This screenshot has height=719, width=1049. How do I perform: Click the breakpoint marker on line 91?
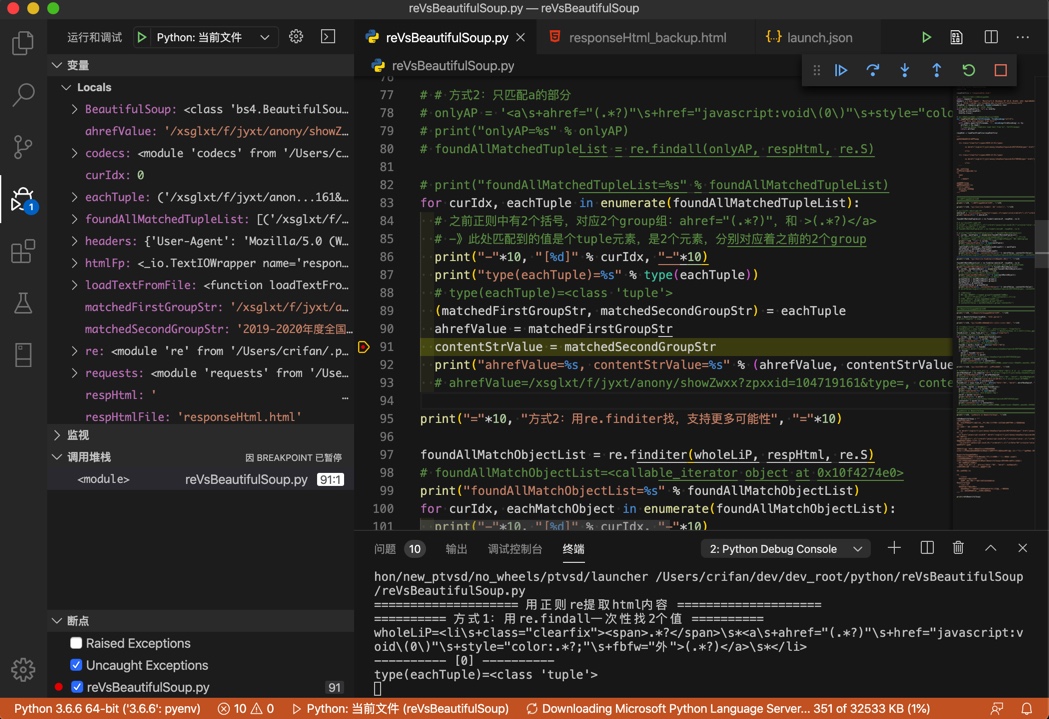coord(363,346)
